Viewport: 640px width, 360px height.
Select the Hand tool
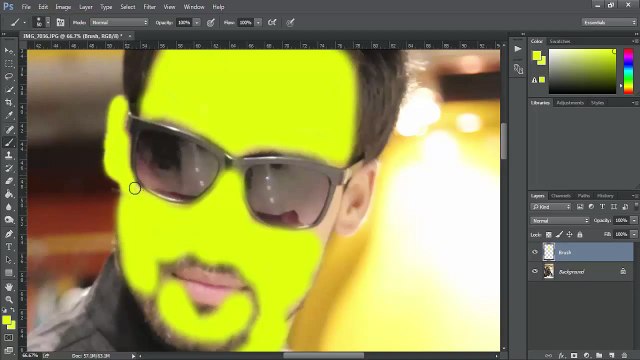9,287
